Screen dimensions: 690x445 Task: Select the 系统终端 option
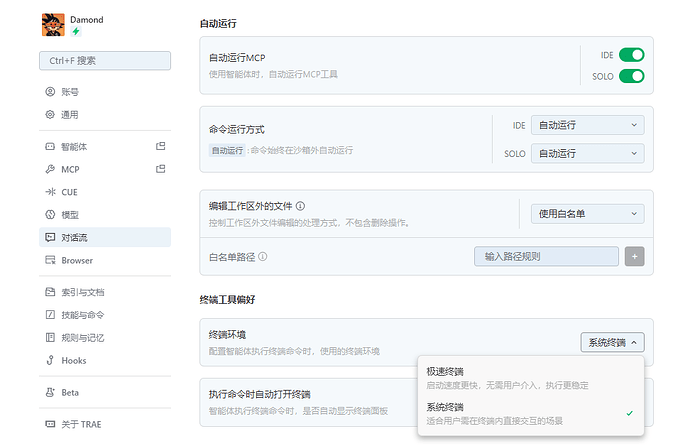click(531, 413)
